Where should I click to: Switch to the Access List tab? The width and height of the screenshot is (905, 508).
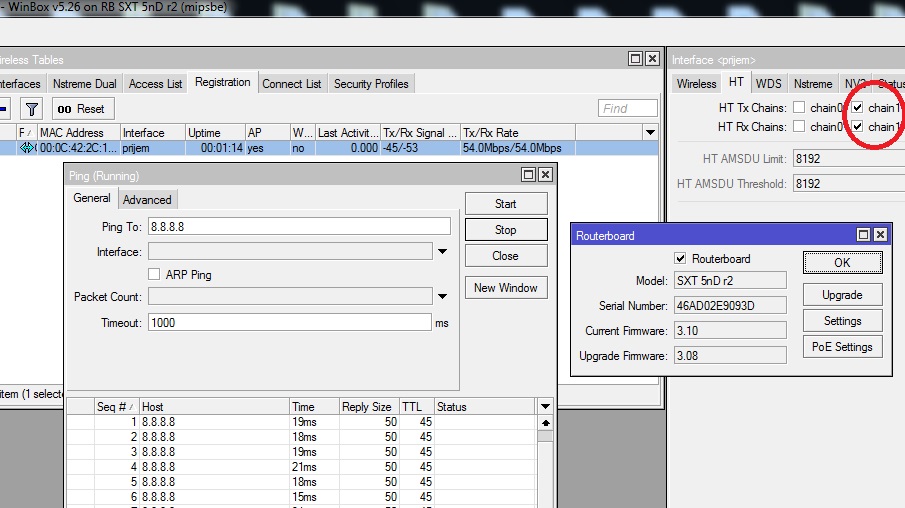[155, 84]
